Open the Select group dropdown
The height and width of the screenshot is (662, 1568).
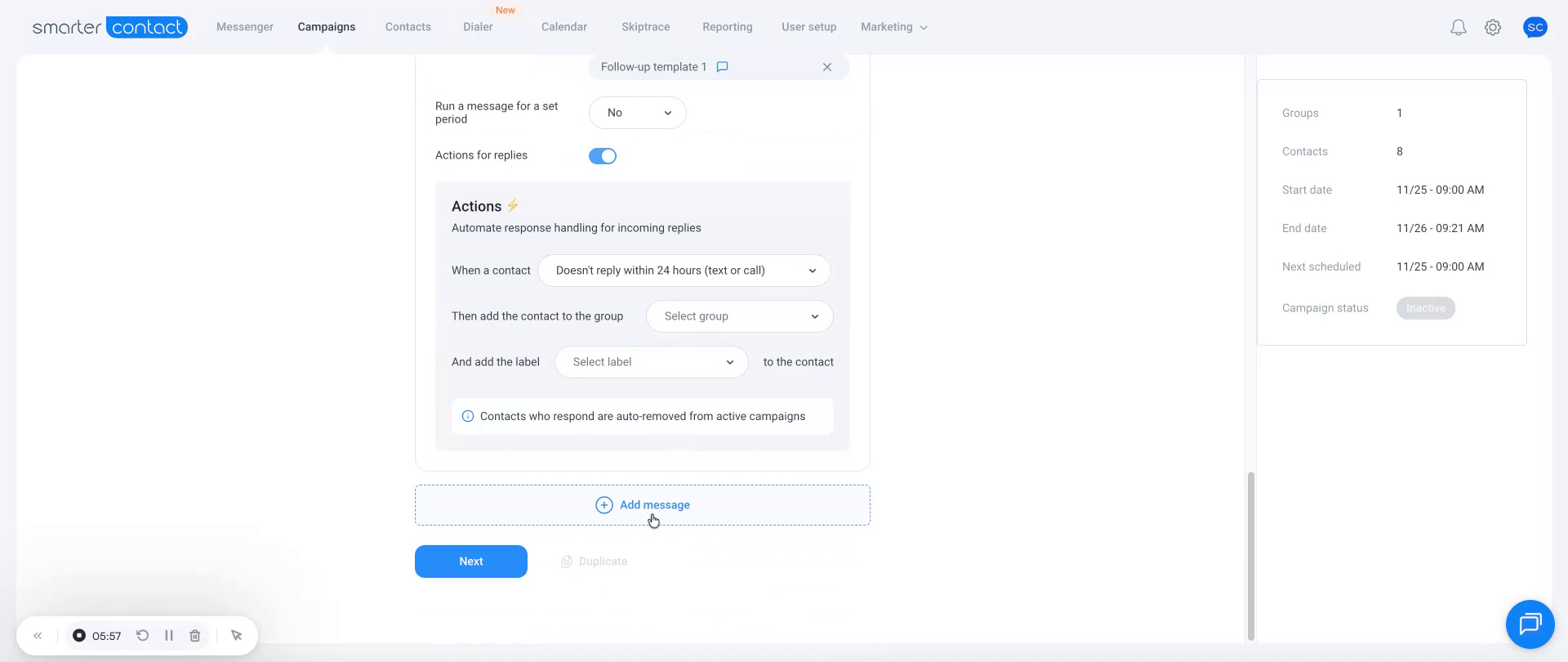pos(740,316)
